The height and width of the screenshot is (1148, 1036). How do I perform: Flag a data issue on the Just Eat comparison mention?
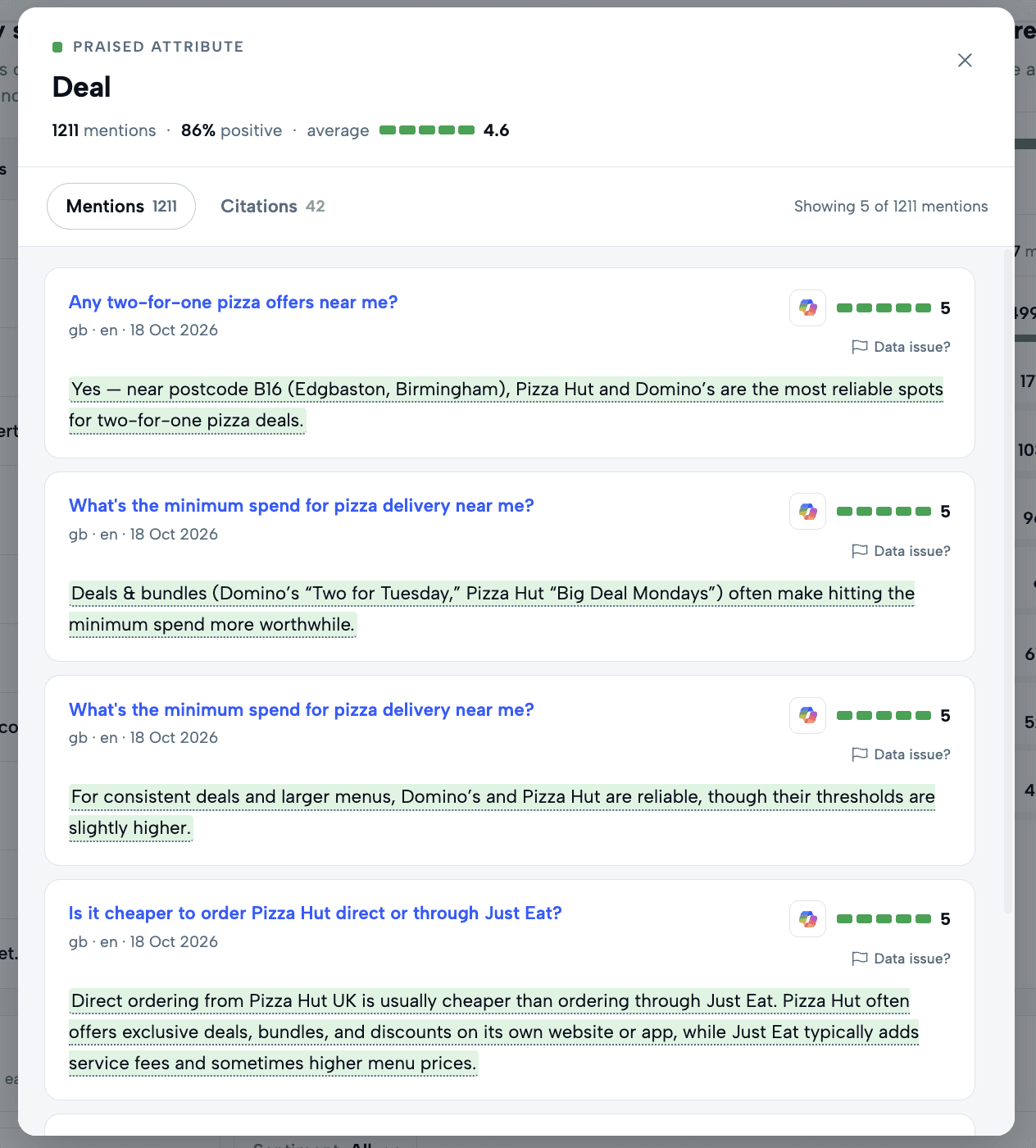coord(901,959)
